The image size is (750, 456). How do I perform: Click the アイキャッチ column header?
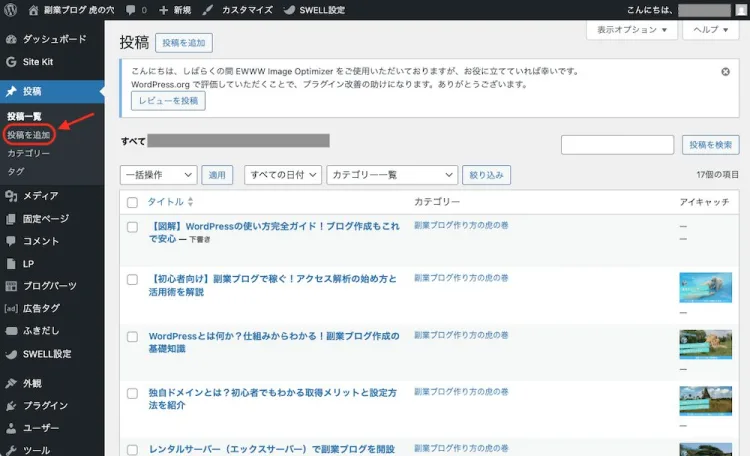[705, 202]
